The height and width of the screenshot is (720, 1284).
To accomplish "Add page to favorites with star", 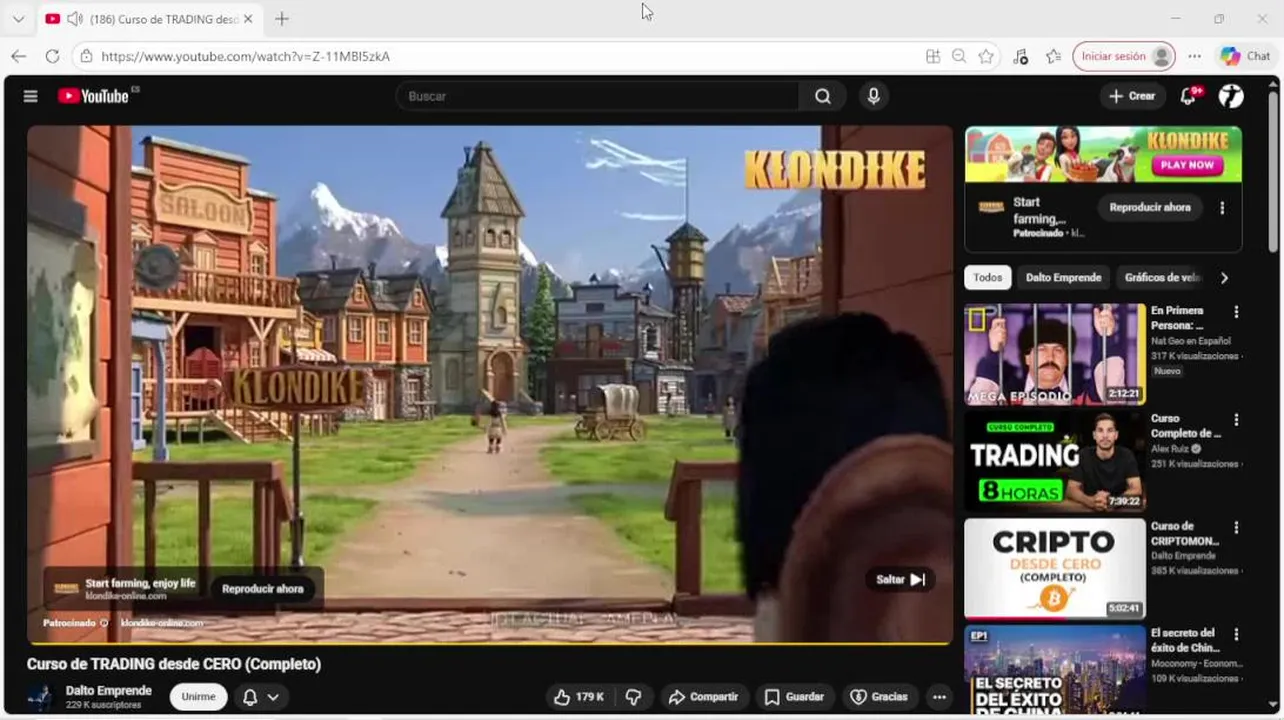I will (986, 57).
